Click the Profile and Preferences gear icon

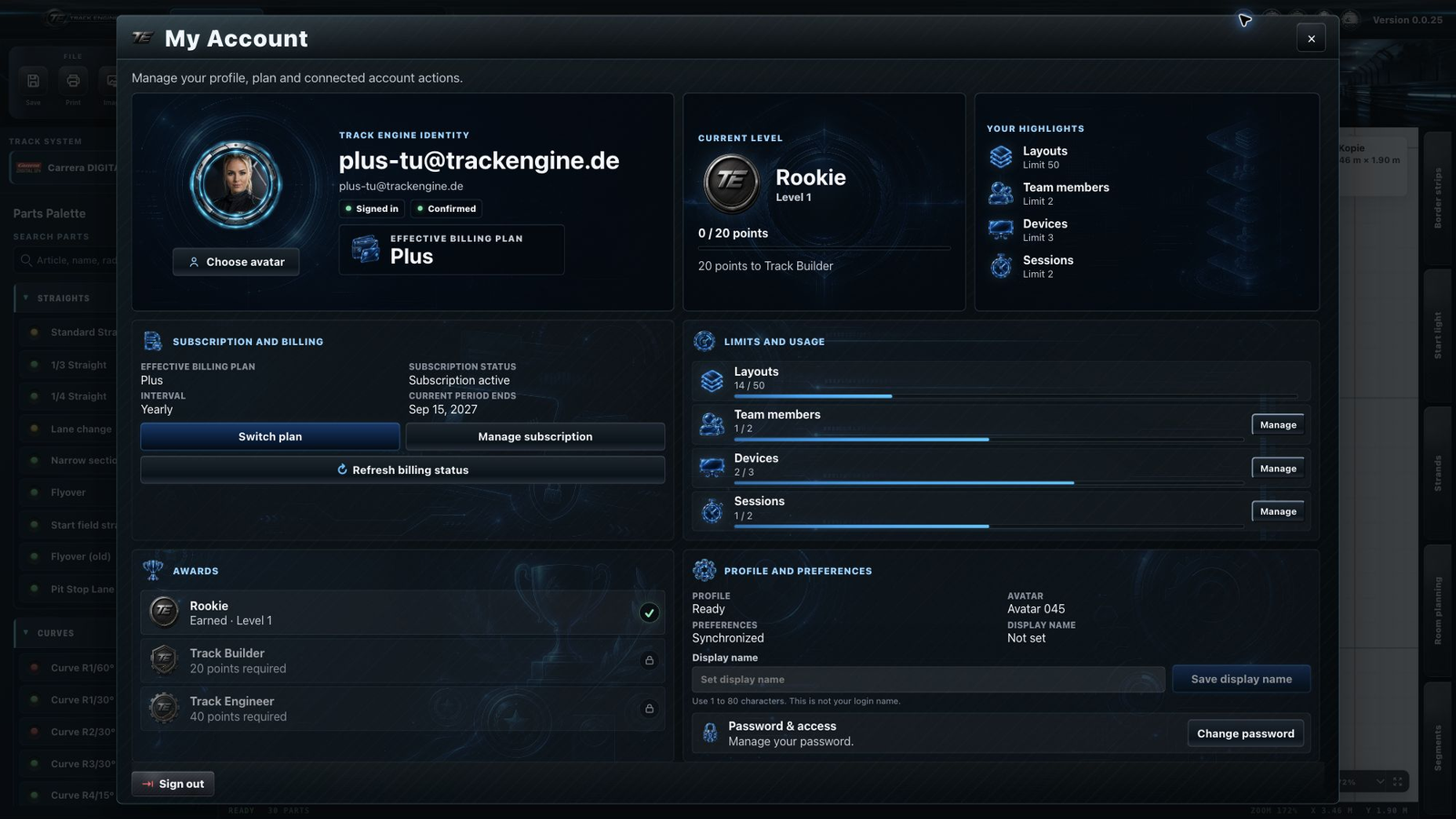(x=704, y=571)
